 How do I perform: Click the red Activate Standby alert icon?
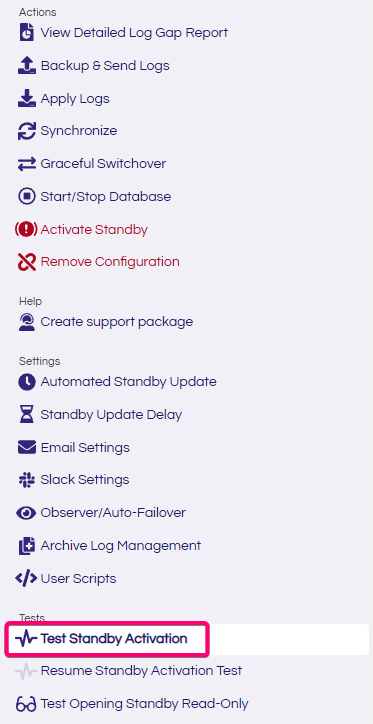(26, 229)
